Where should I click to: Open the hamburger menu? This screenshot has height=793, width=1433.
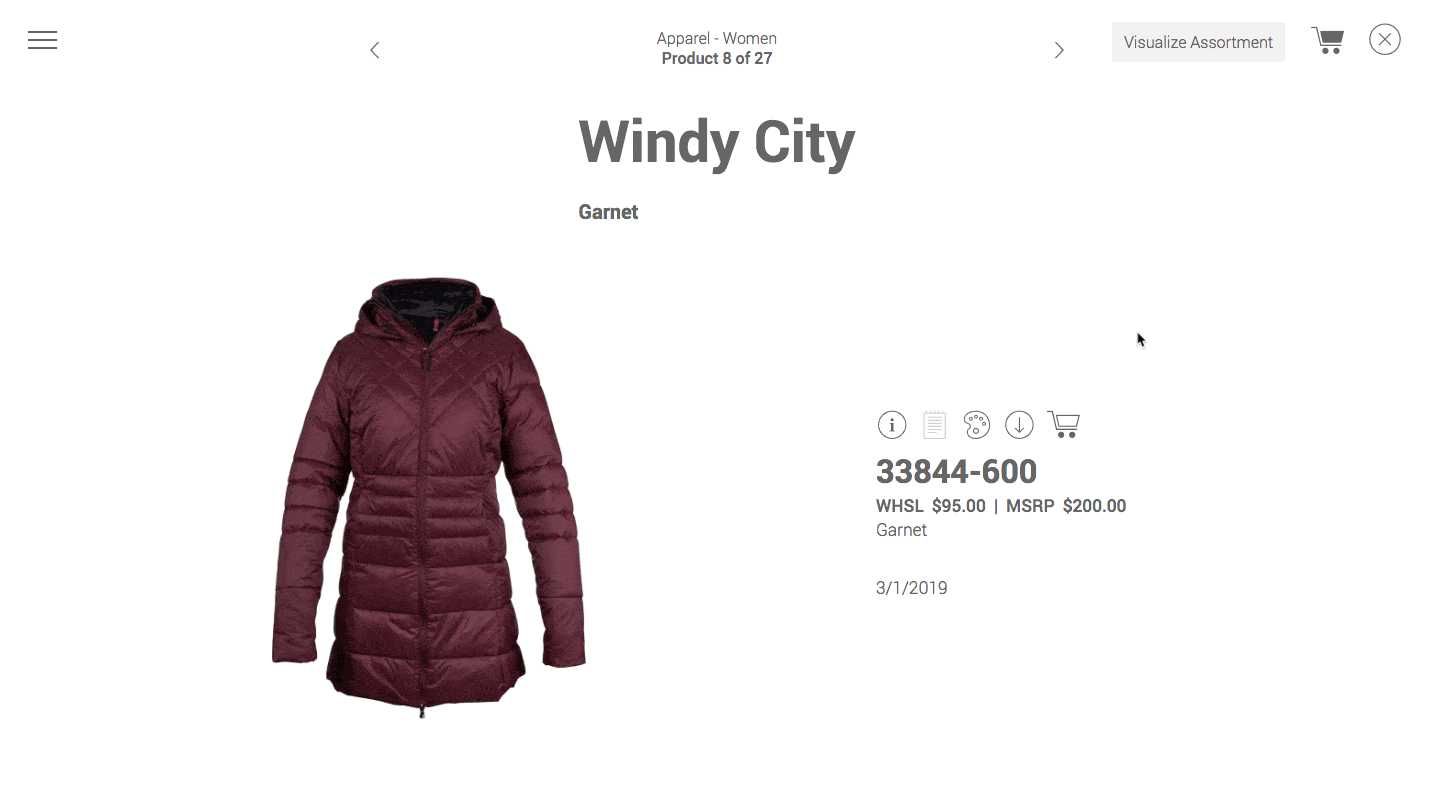[x=42, y=40]
